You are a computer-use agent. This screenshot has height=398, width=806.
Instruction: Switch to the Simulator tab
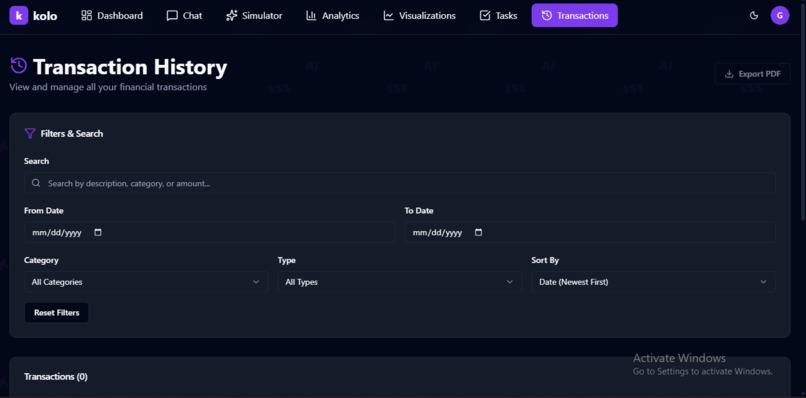click(x=254, y=15)
